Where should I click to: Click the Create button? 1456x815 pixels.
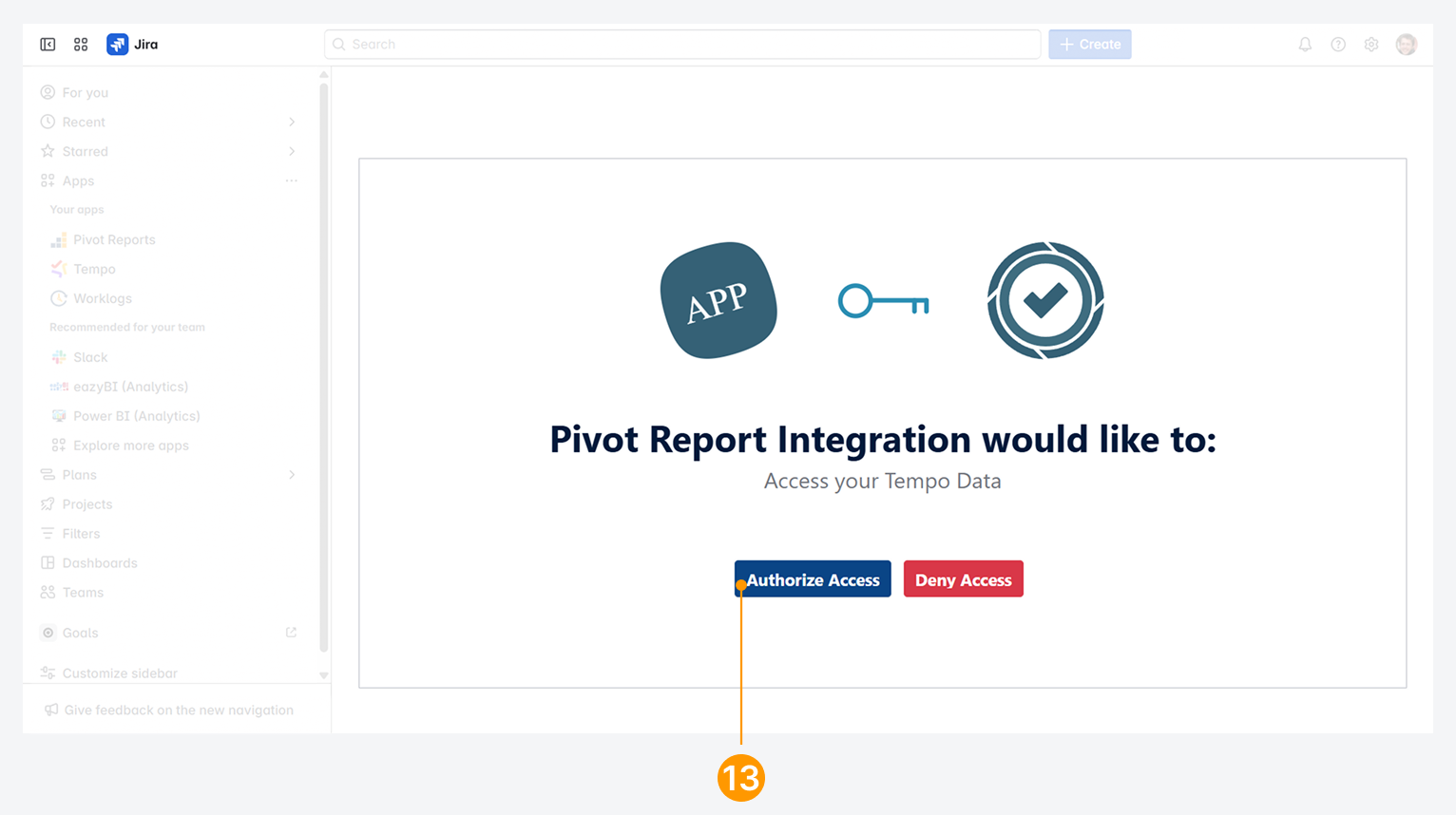point(1090,45)
